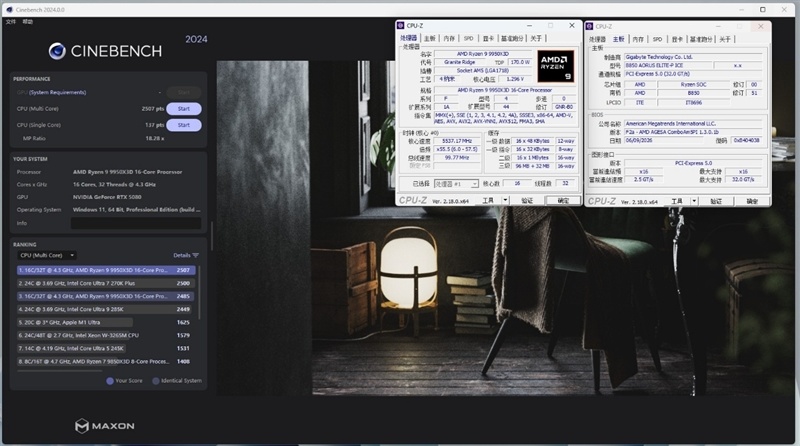Switch to SPD tab in left CPU-Z window
The image size is (800, 446).
coord(468,38)
